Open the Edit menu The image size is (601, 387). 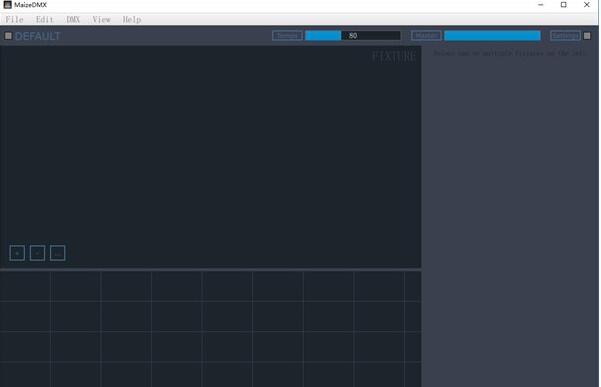point(44,20)
